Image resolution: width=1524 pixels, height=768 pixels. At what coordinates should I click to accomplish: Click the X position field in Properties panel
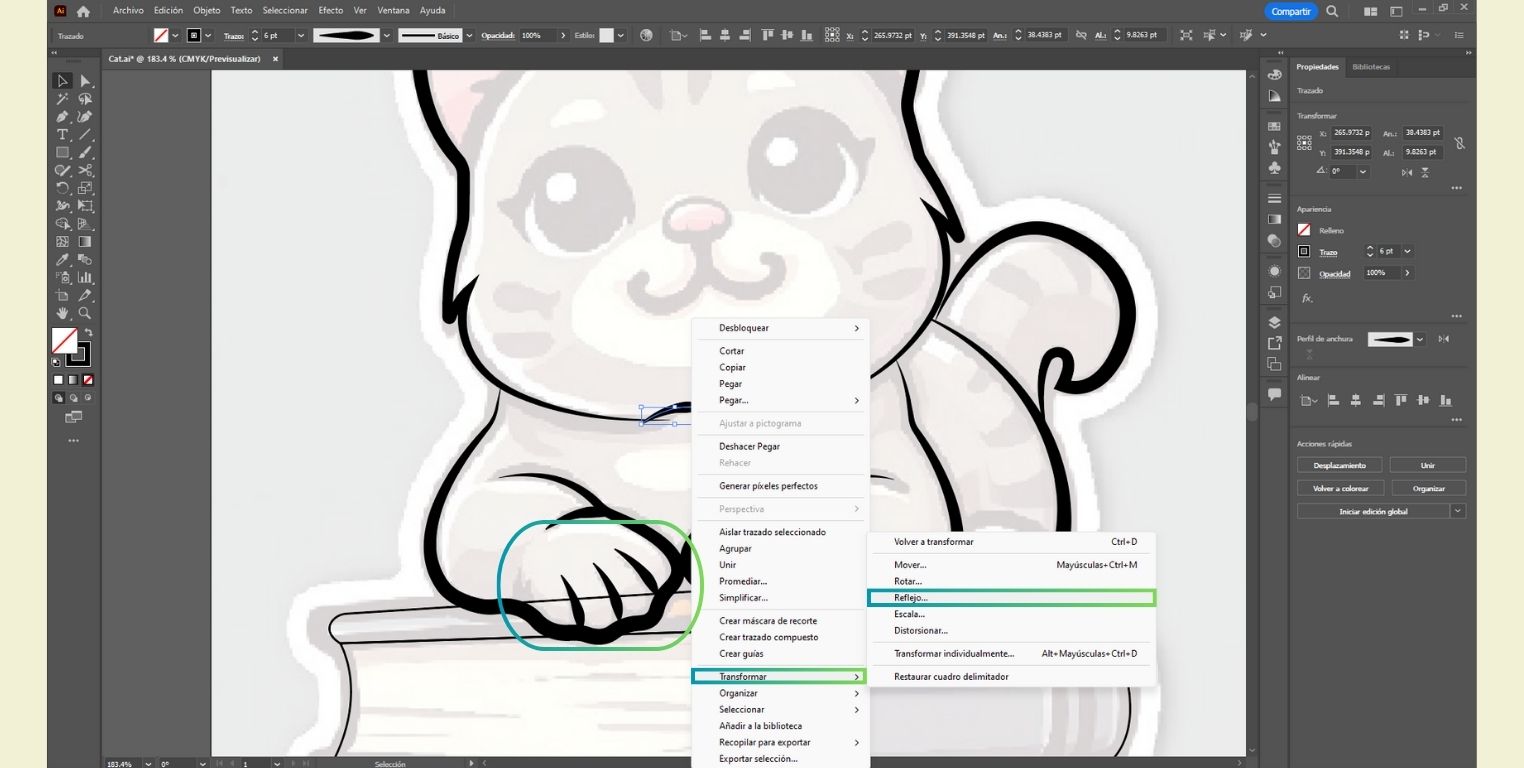(x=1353, y=132)
